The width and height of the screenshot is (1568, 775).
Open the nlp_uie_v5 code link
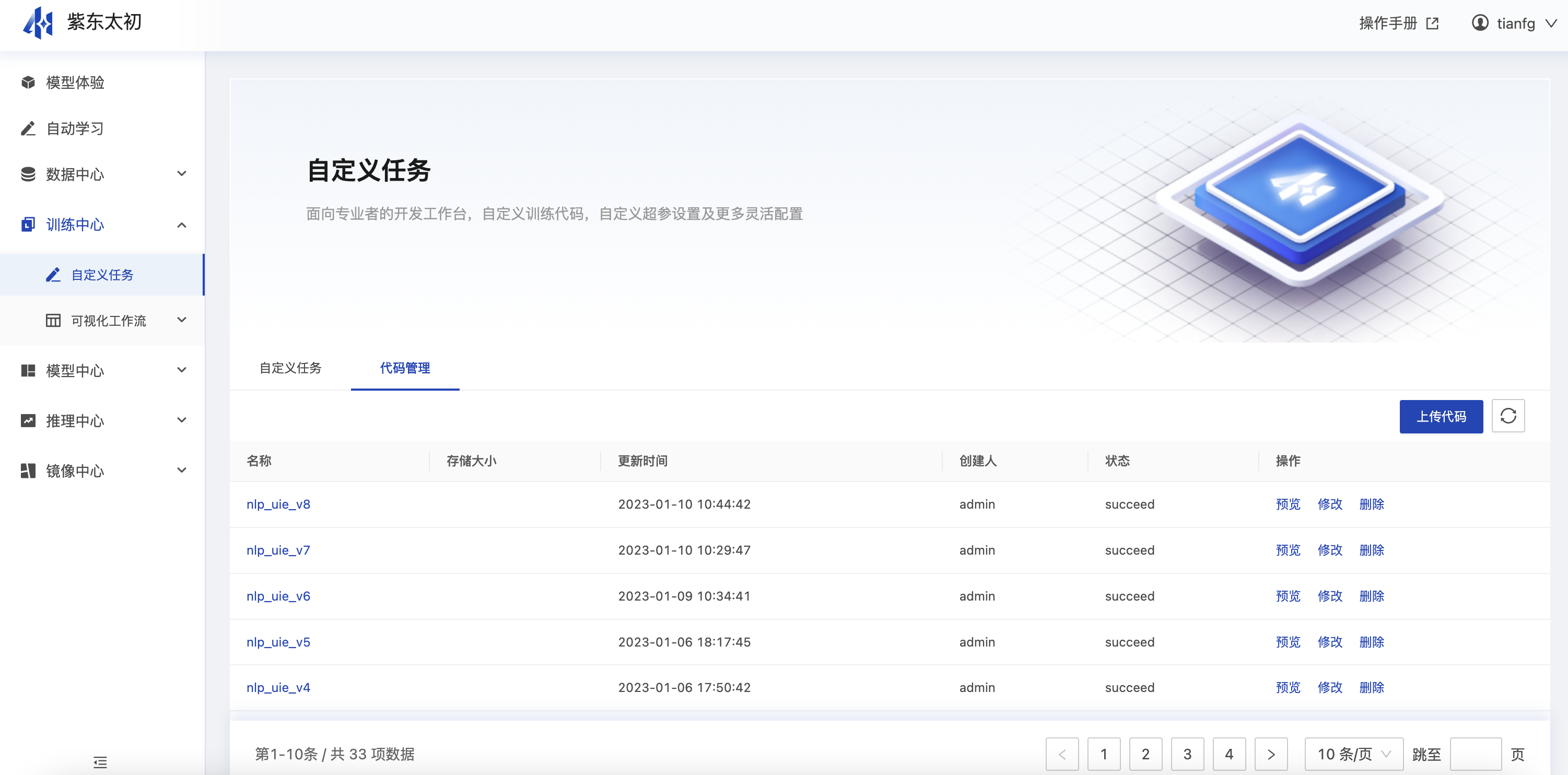click(x=278, y=642)
